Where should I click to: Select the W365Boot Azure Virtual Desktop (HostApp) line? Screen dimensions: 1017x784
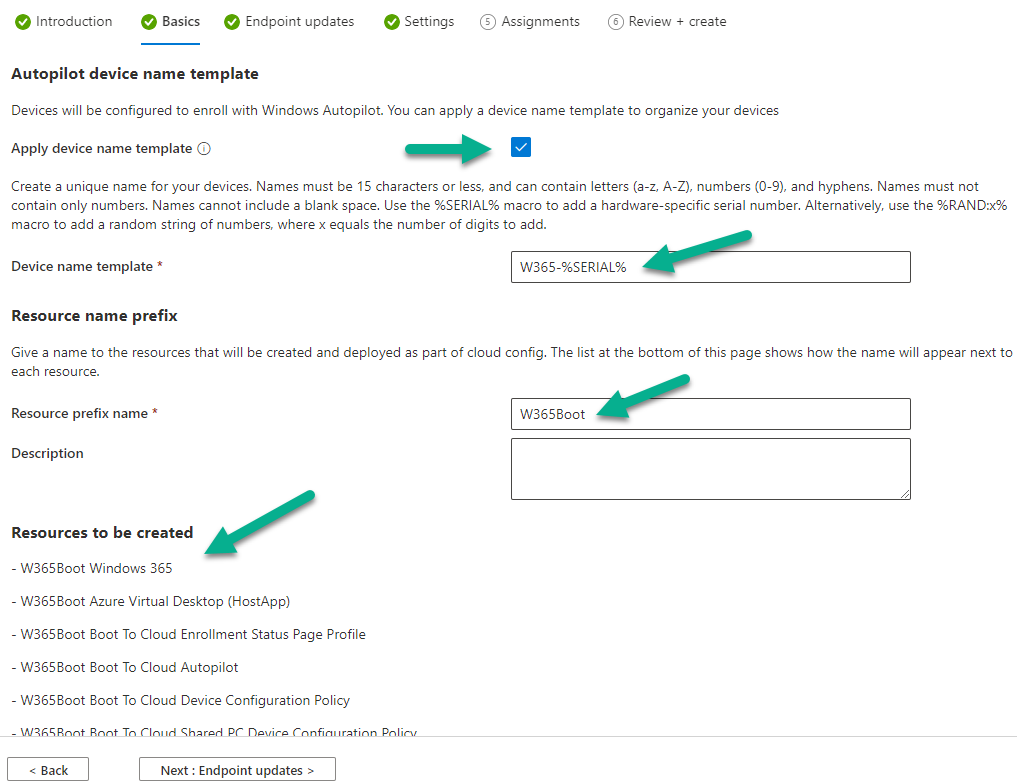pos(150,601)
